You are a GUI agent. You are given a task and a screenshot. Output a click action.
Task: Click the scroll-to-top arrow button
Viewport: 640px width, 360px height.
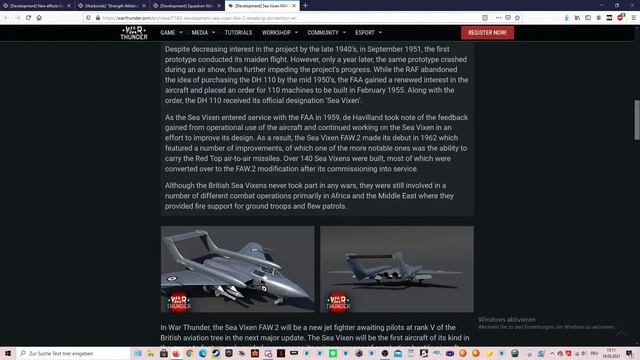point(621,333)
